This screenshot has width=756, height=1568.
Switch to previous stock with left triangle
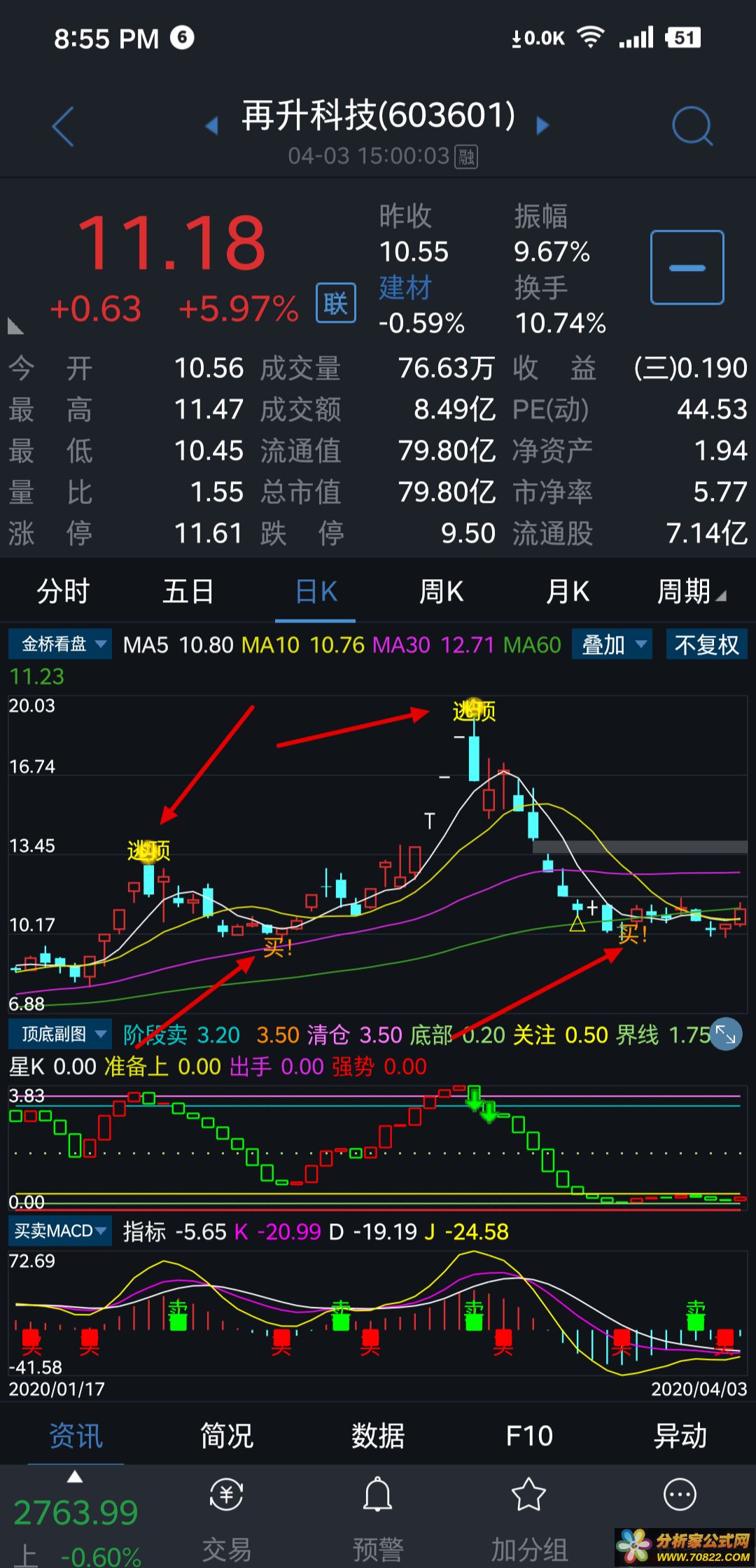point(211,126)
